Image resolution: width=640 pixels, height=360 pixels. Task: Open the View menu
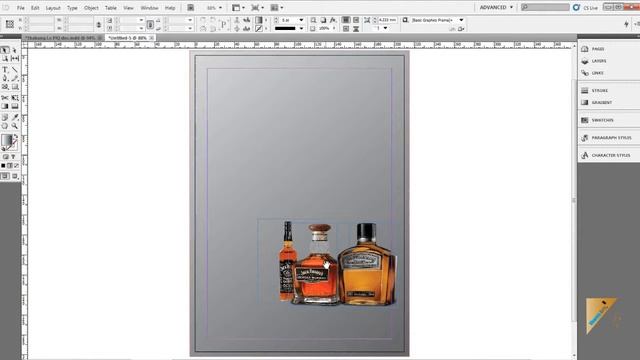point(129,8)
